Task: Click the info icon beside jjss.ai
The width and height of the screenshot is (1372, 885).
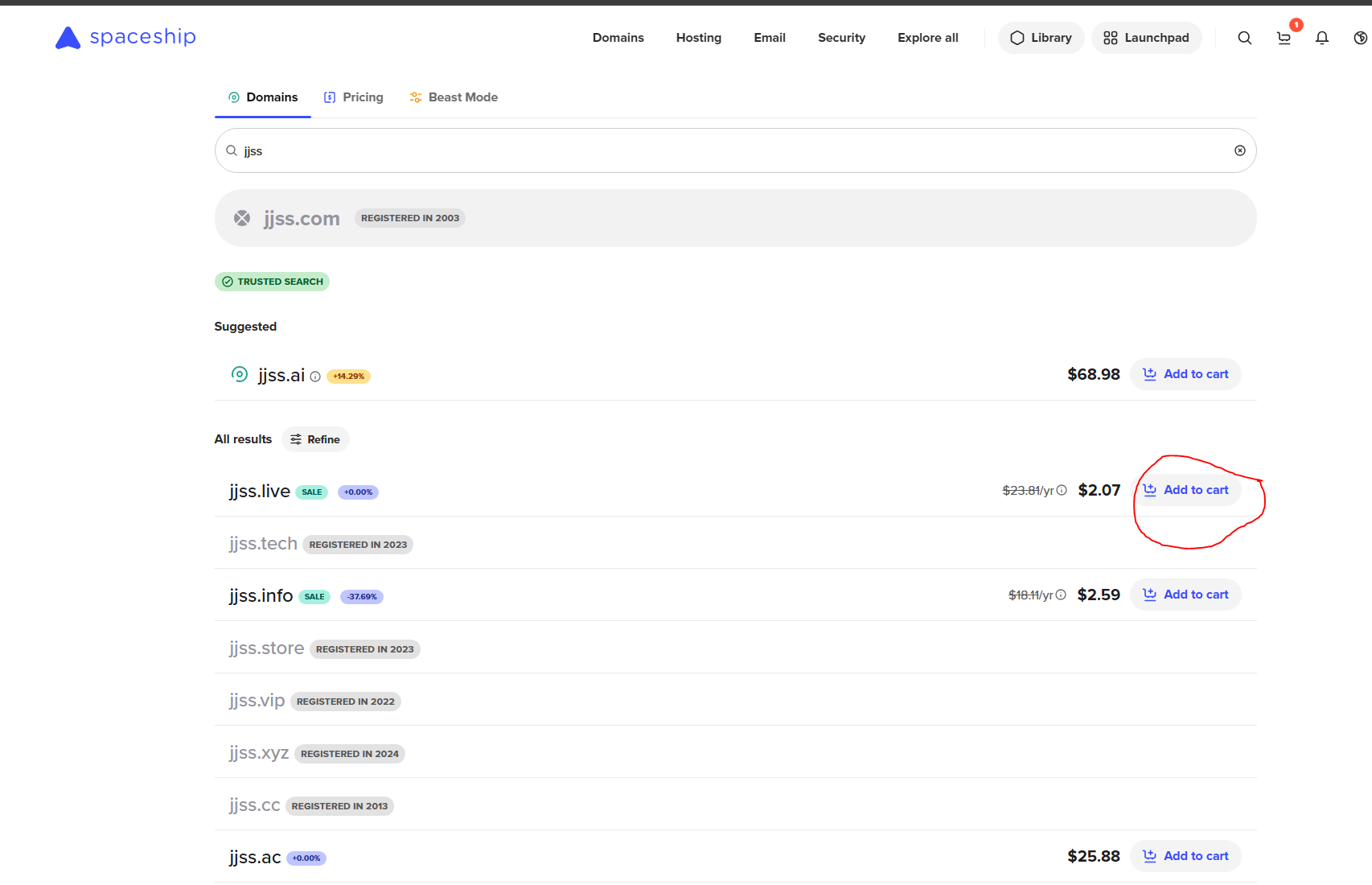Action: (x=315, y=377)
